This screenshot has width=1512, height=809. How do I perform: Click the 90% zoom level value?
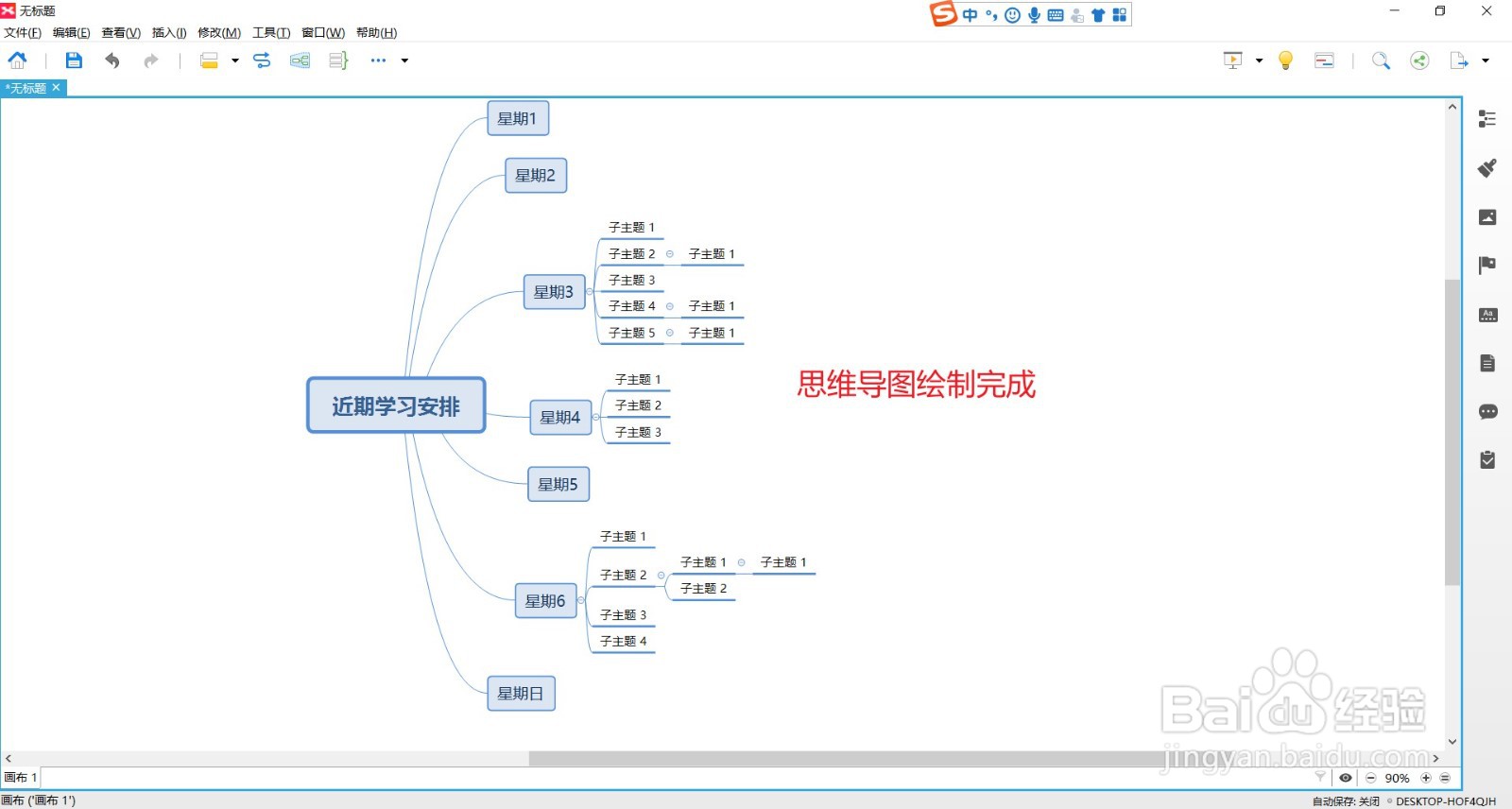point(1398,778)
